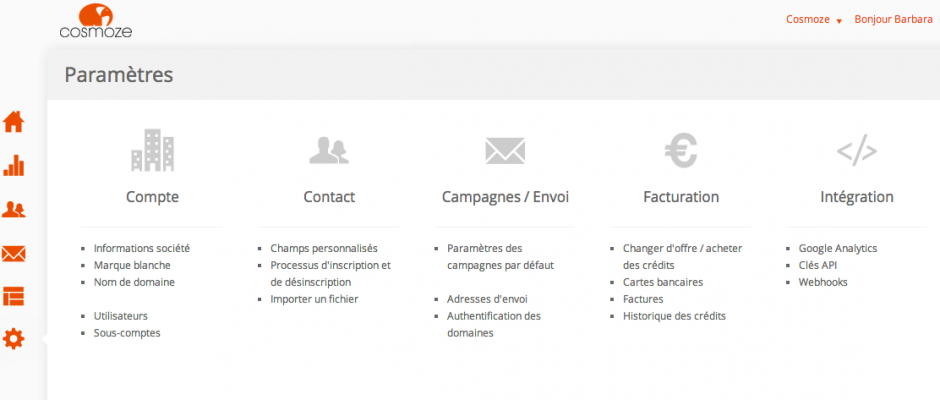
Task: Click the home icon in the sidebar
Action: [14, 122]
